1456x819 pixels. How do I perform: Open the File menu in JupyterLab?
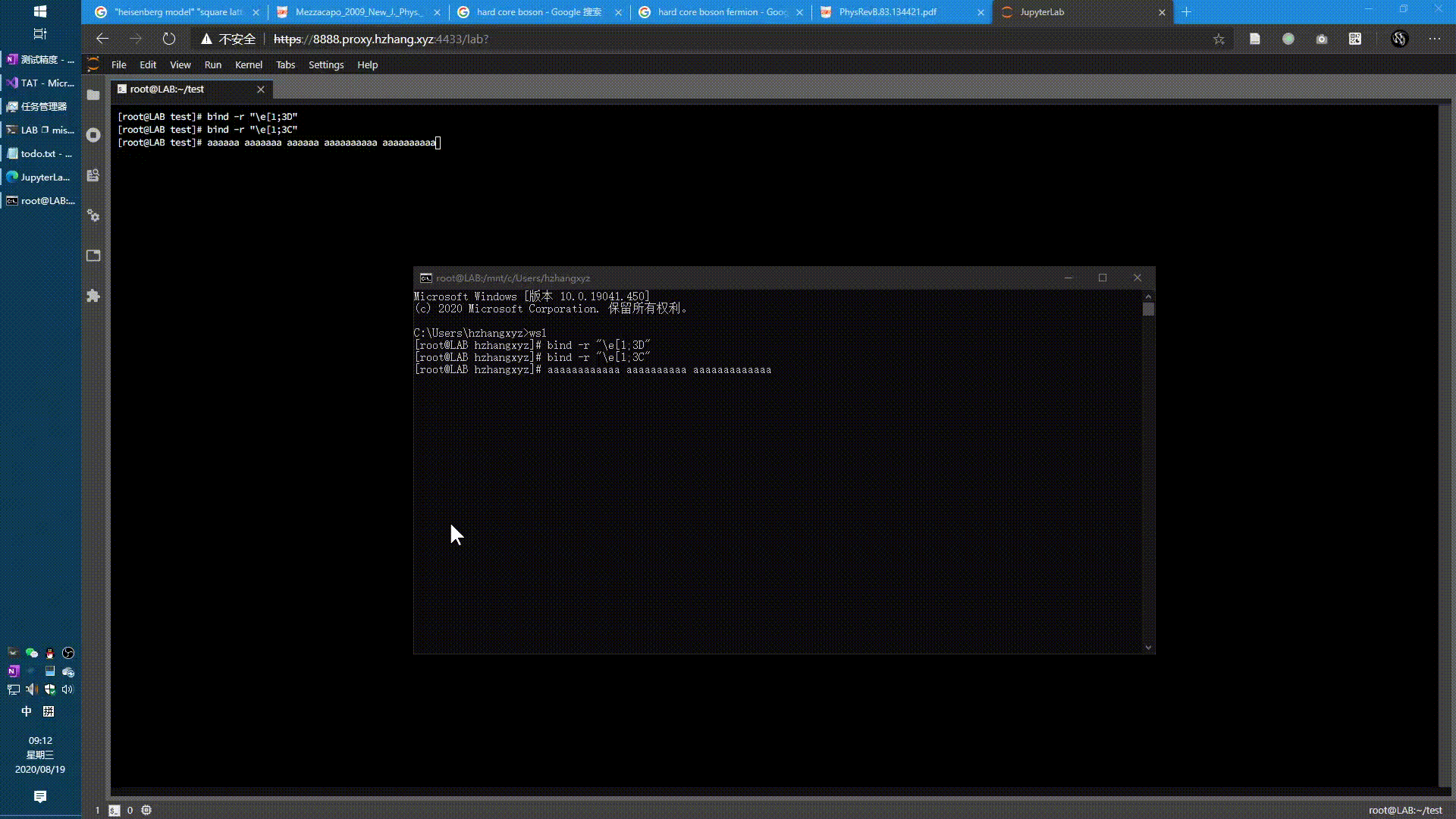pos(118,64)
